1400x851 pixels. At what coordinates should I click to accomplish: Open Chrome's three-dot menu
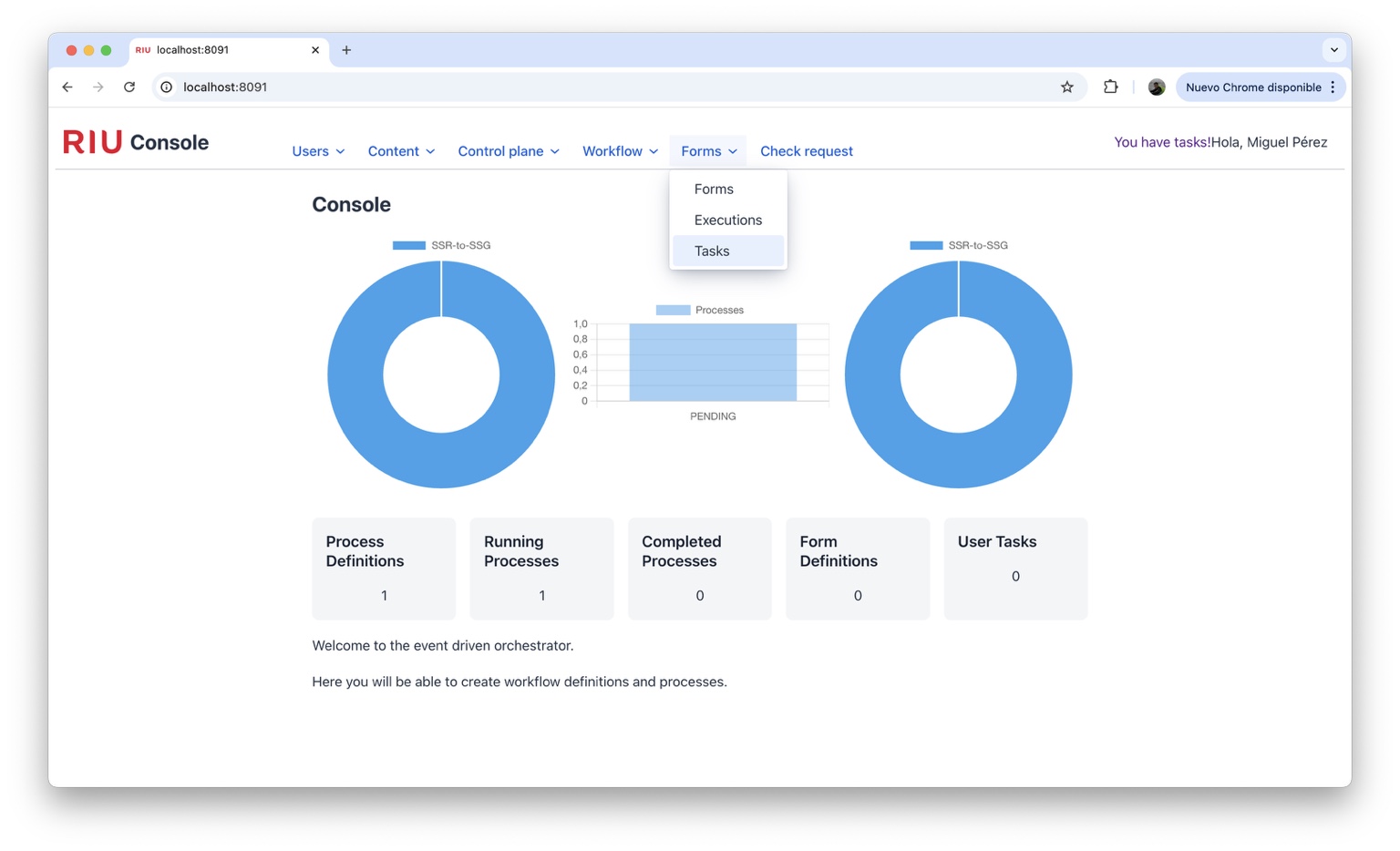pos(1333,87)
